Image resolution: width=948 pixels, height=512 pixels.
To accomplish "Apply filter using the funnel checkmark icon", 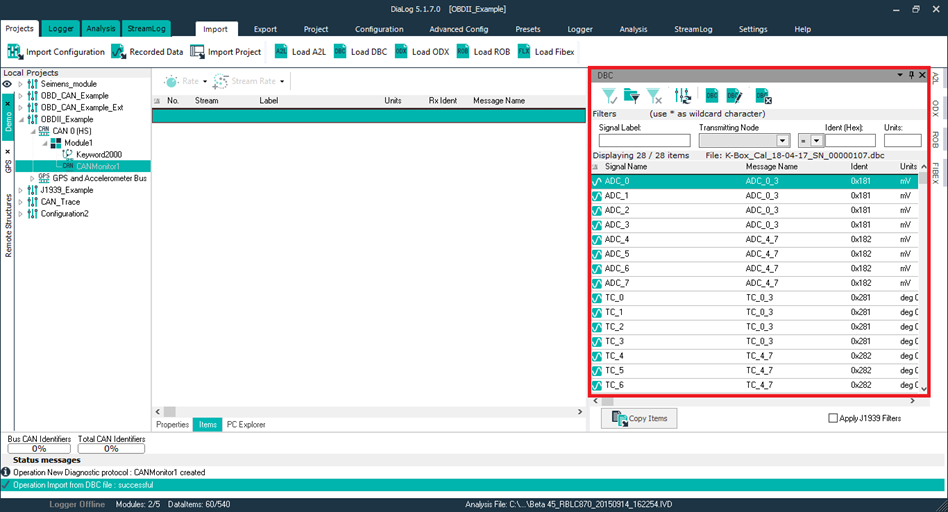I will click(608, 96).
